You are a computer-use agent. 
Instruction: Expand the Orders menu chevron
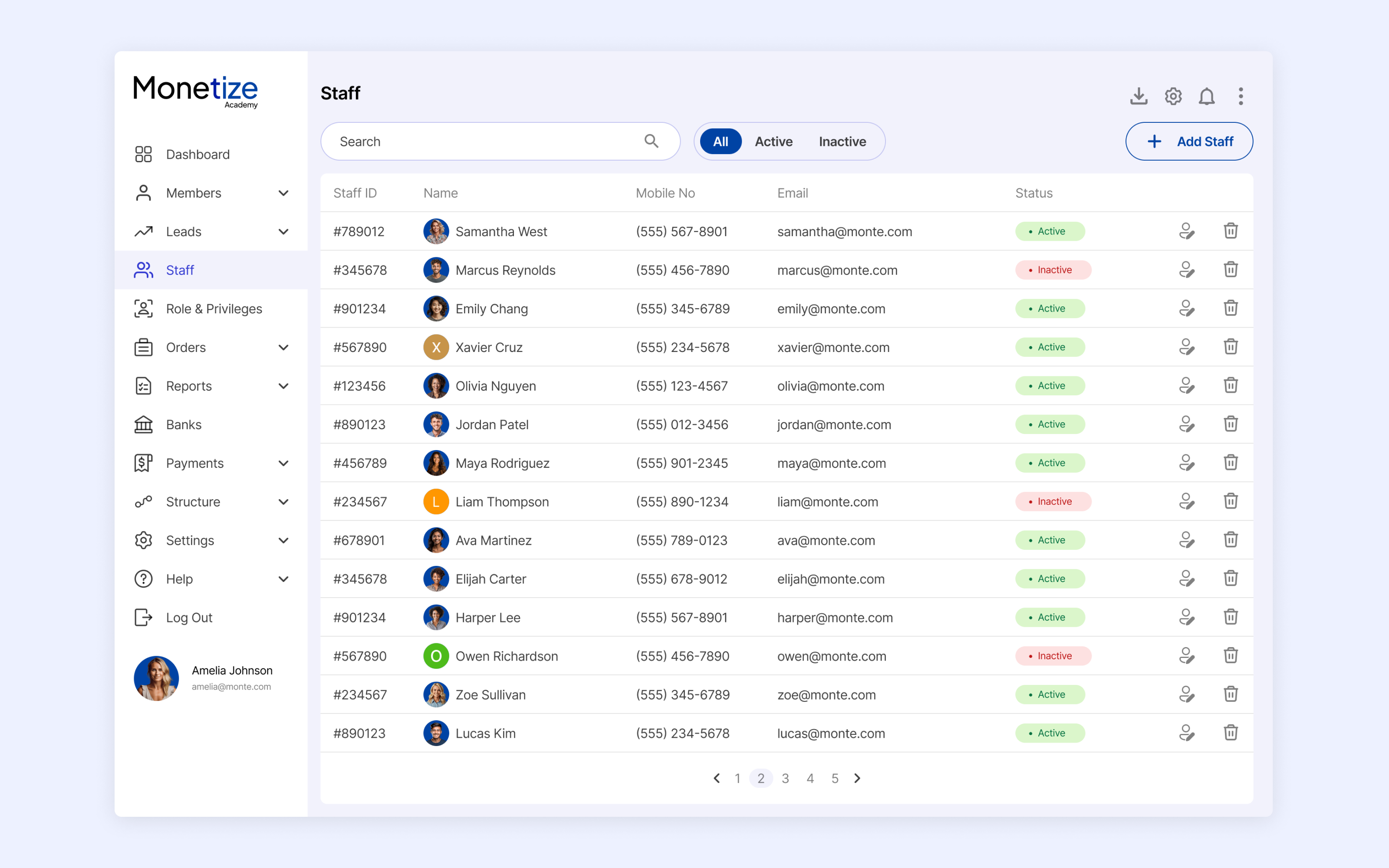[x=283, y=347]
